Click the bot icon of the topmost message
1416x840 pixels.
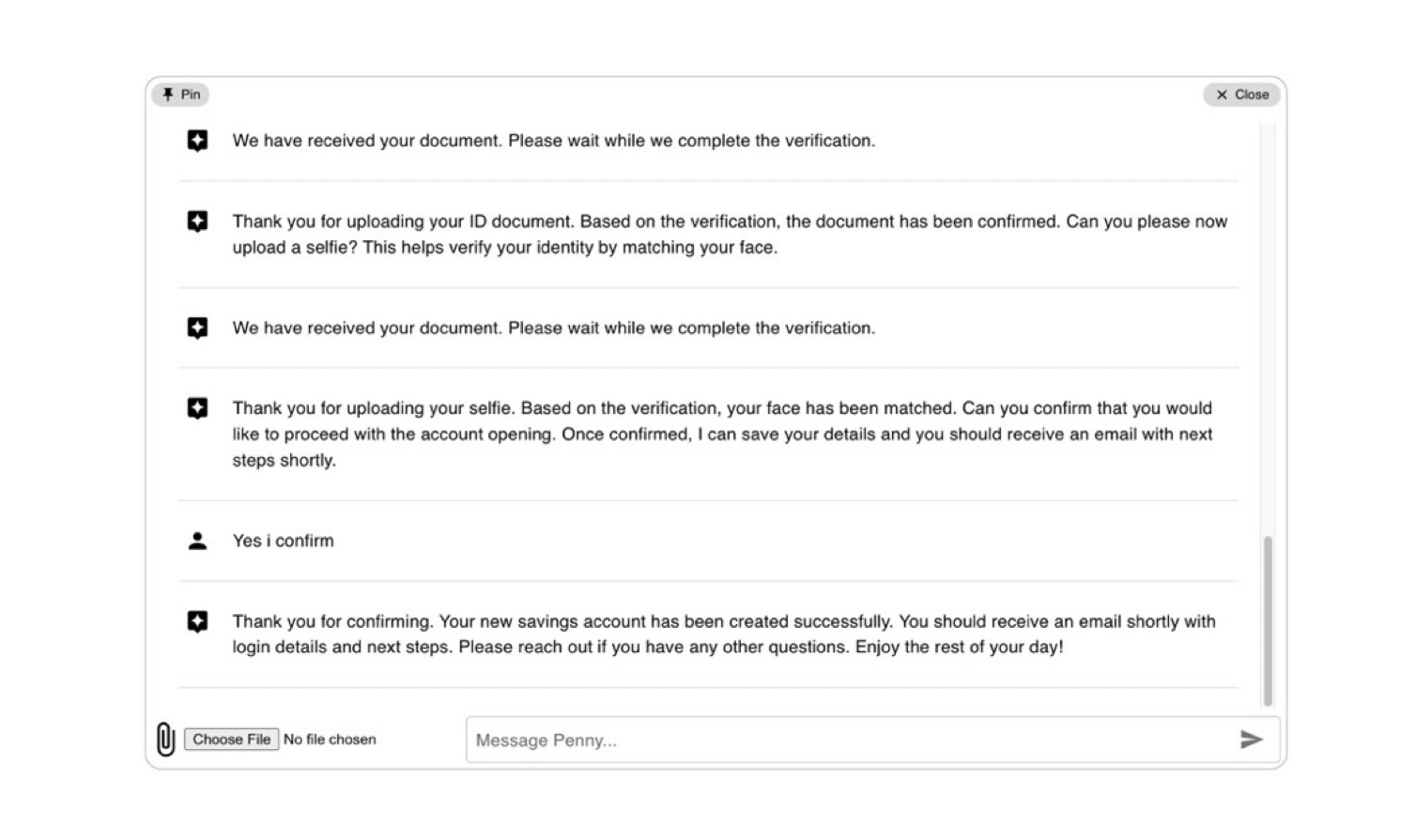point(197,141)
